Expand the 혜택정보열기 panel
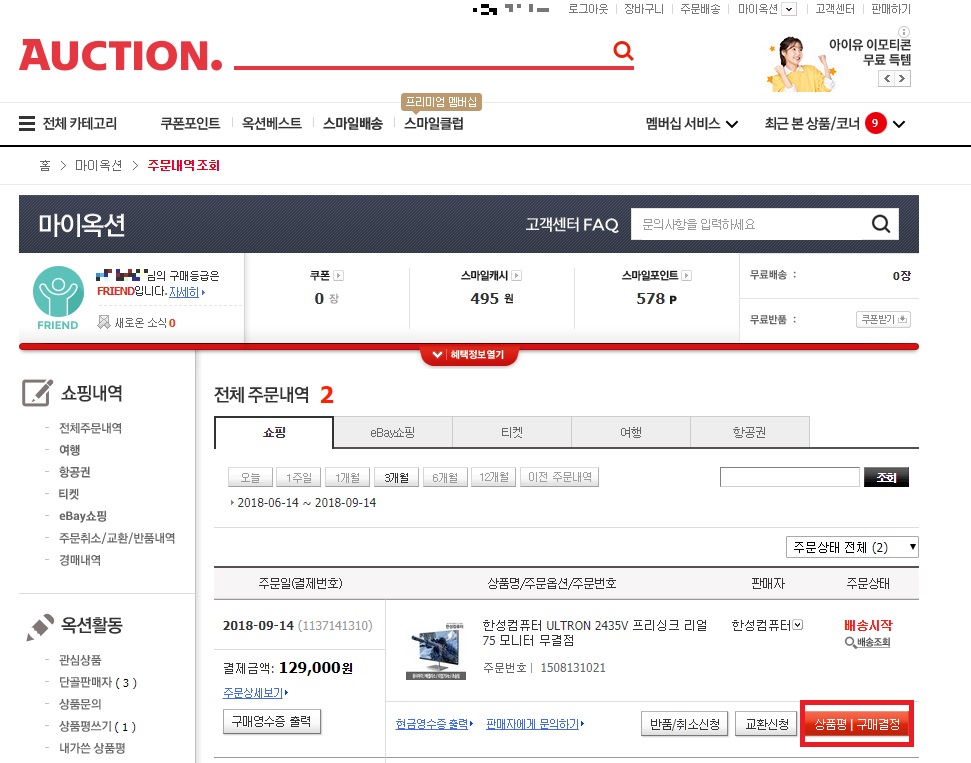The width and height of the screenshot is (971, 763). click(x=469, y=355)
